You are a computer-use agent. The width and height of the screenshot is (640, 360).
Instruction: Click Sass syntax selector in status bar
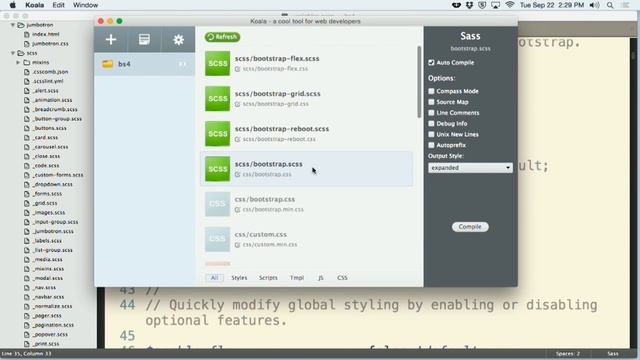click(x=612, y=354)
